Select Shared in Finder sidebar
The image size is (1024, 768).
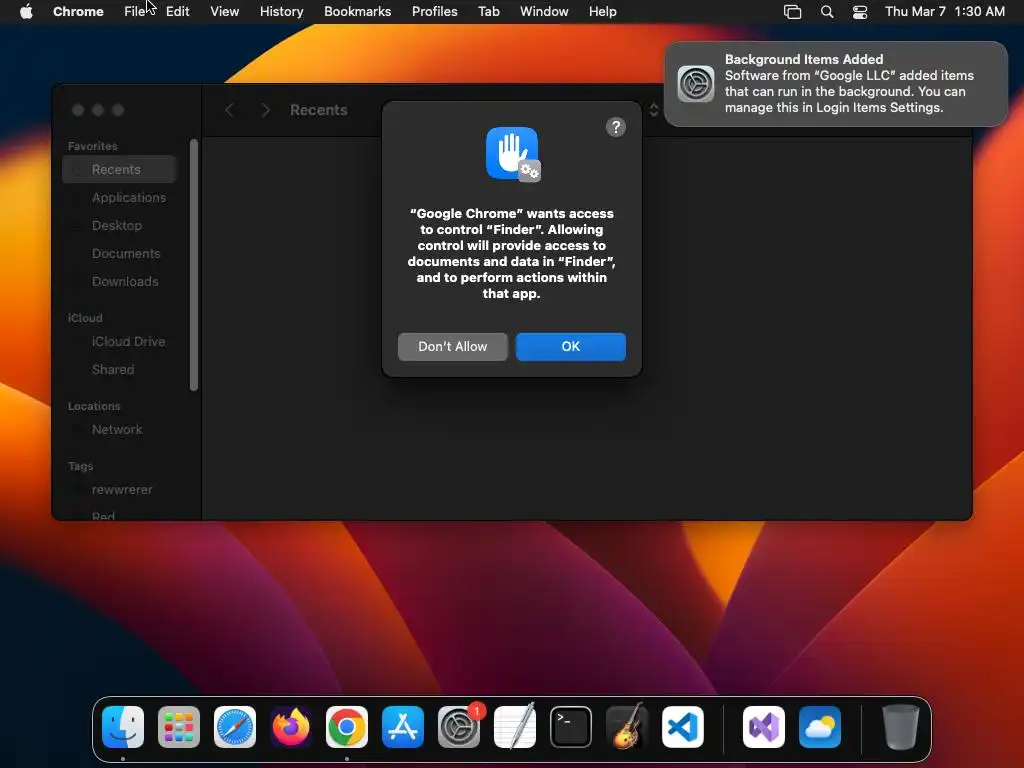(x=120, y=370)
